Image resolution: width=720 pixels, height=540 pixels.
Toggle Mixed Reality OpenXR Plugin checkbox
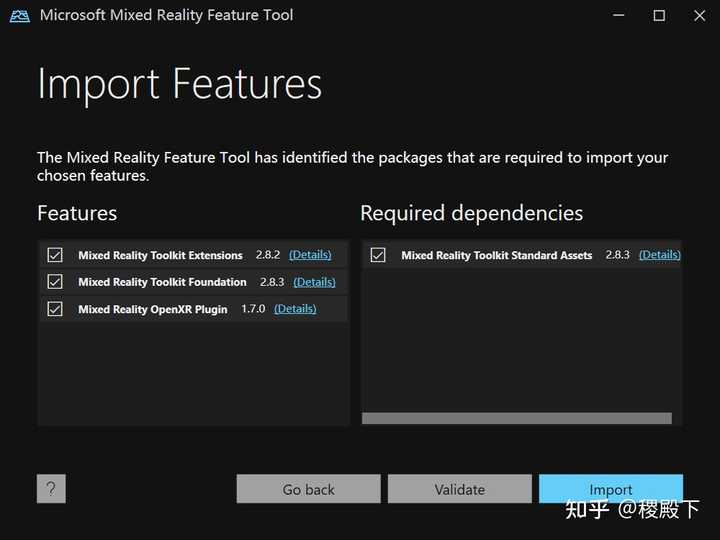click(55, 309)
